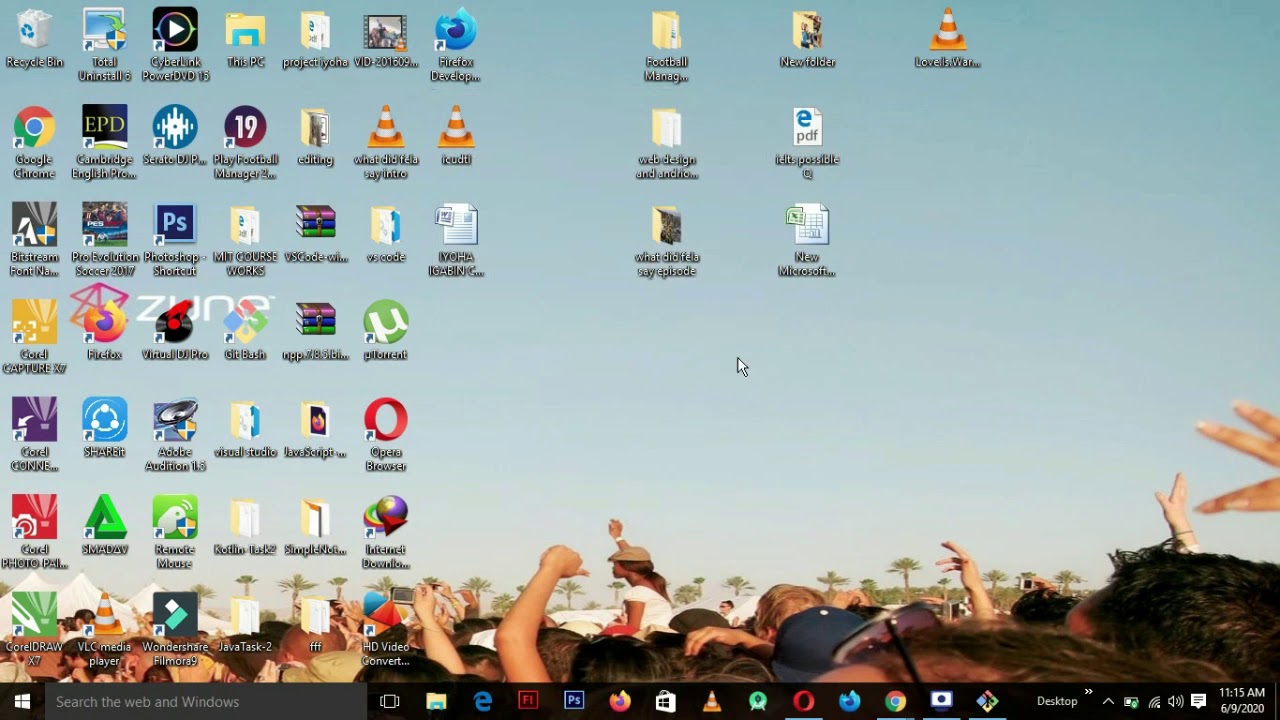Open 'what did fela say episode' folder
This screenshot has width=1280, height=720.
(666, 240)
